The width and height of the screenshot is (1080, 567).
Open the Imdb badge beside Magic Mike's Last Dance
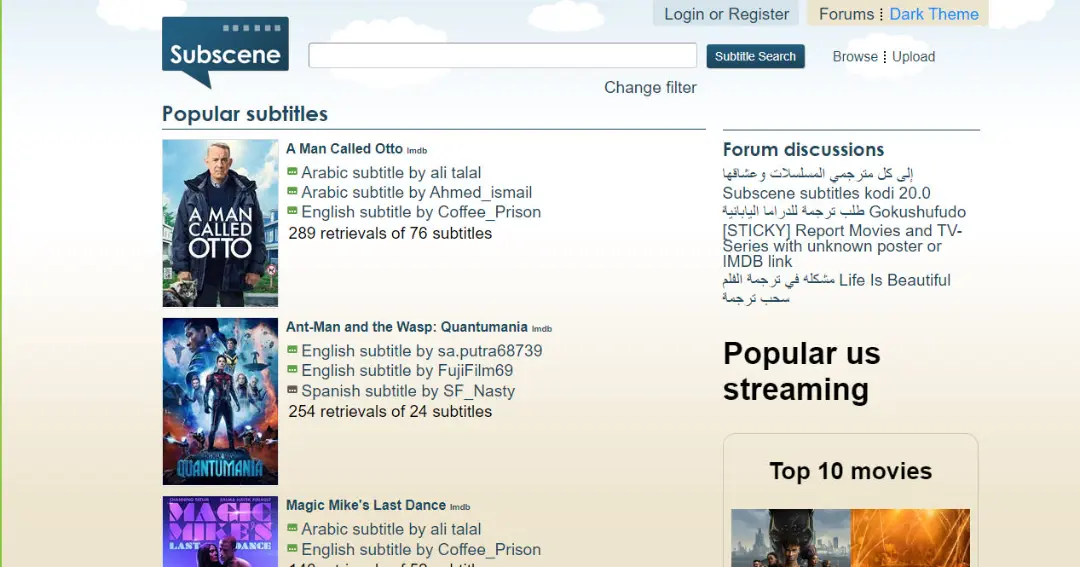[460, 507]
